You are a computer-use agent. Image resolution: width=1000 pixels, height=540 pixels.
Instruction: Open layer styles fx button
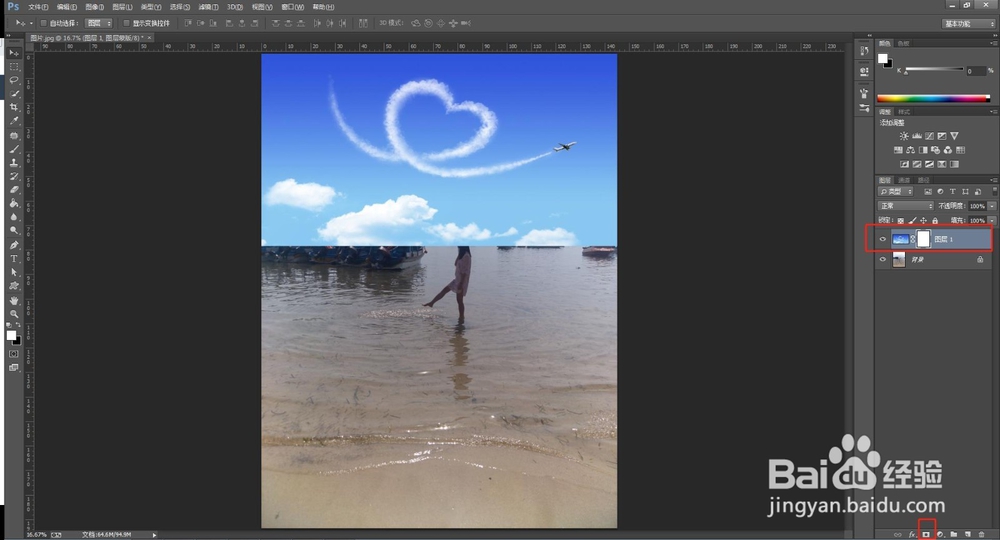click(x=912, y=534)
